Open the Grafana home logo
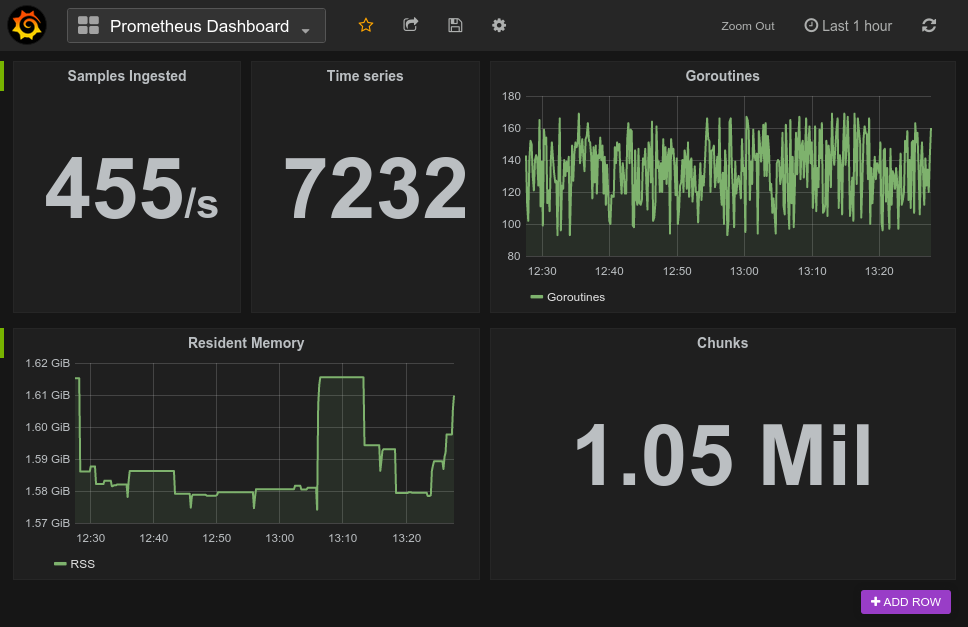Viewport: 968px width, 627px height. click(x=26, y=25)
